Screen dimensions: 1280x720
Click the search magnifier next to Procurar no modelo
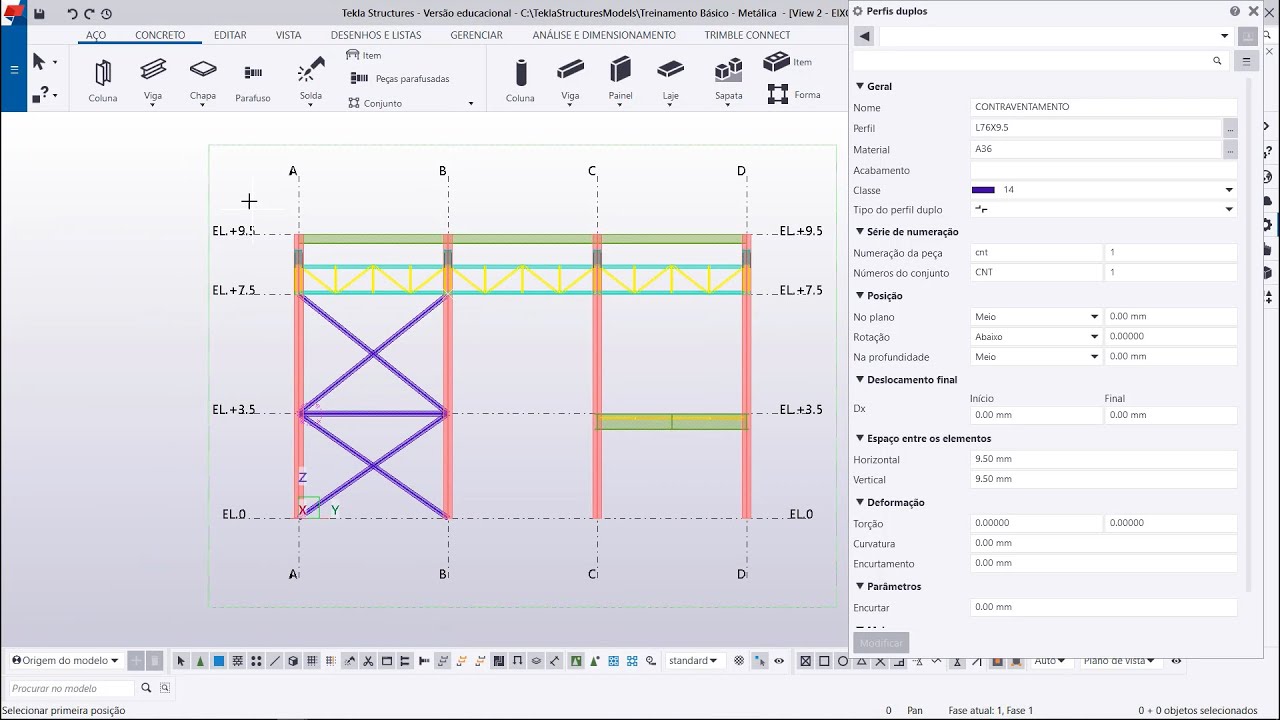(146, 688)
